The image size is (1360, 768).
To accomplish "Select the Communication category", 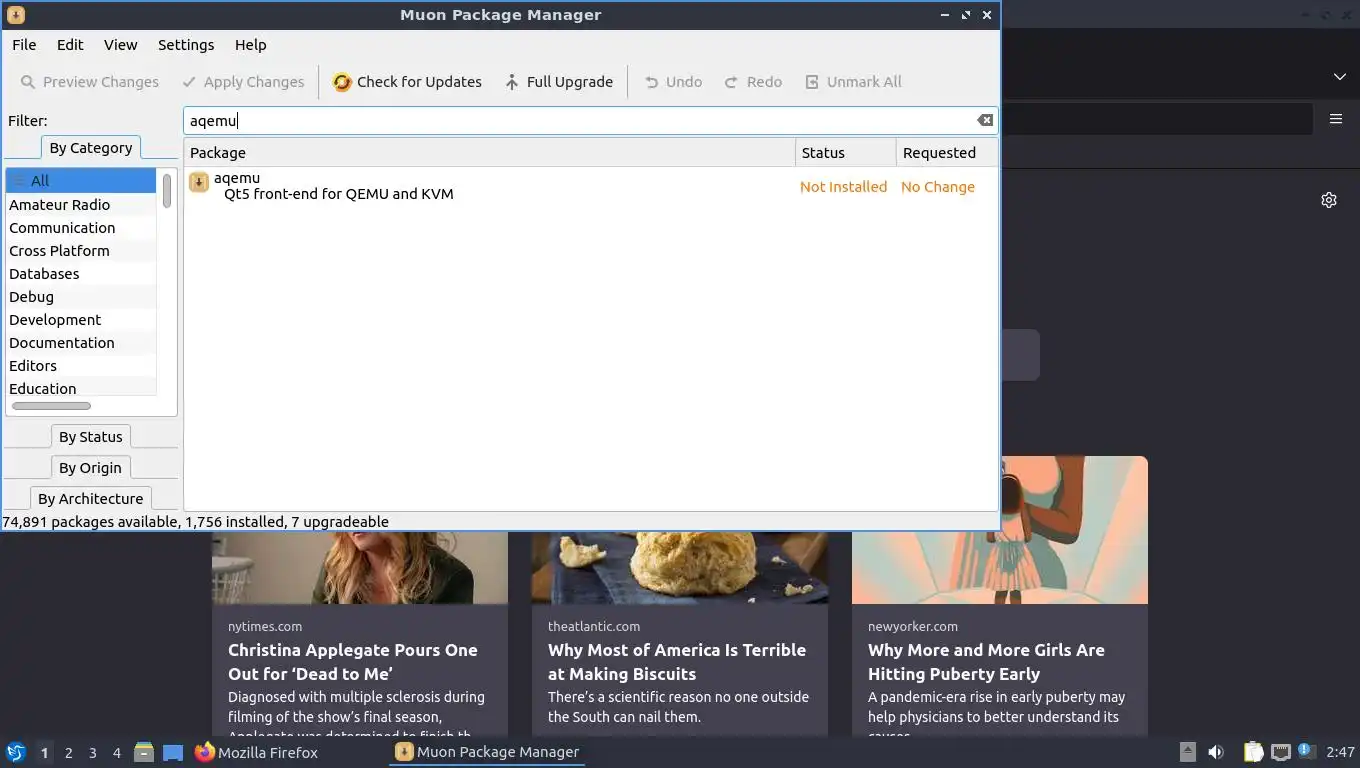I will [81, 227].
